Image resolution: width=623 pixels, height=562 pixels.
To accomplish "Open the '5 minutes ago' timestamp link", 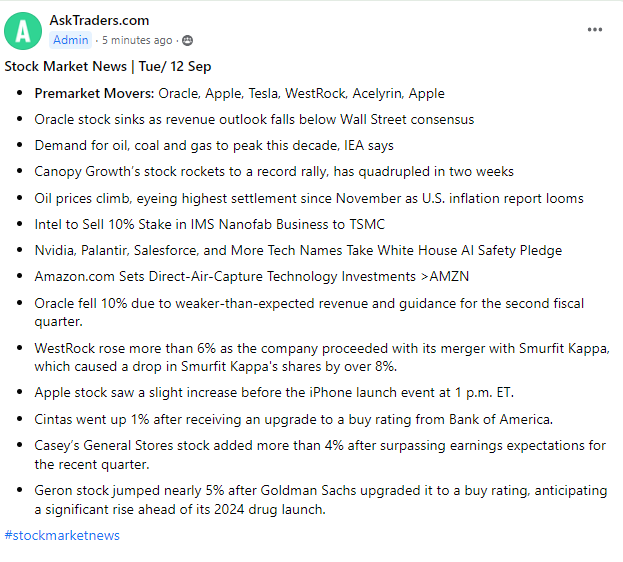I will pos(137,40).
